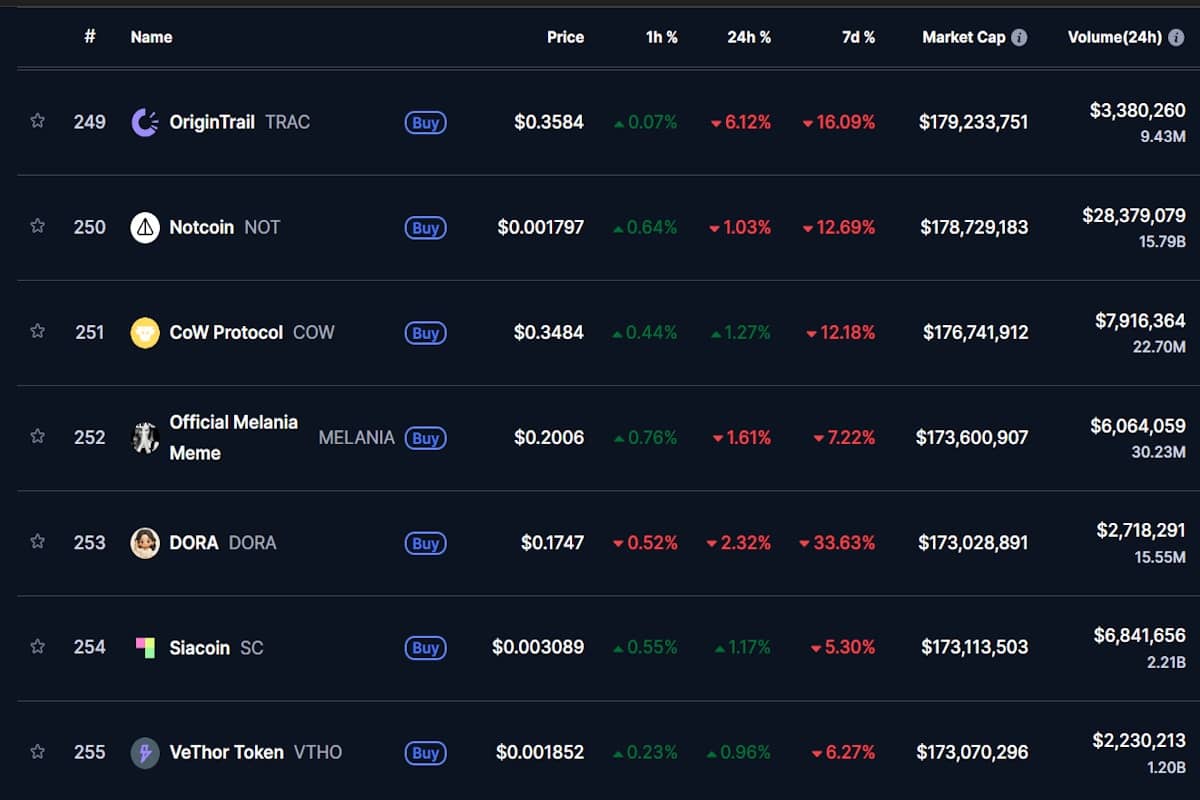Select VeThor 1h change 0.23%
The width and height of the screenshot is (1200, 800).
pos(646,752)
